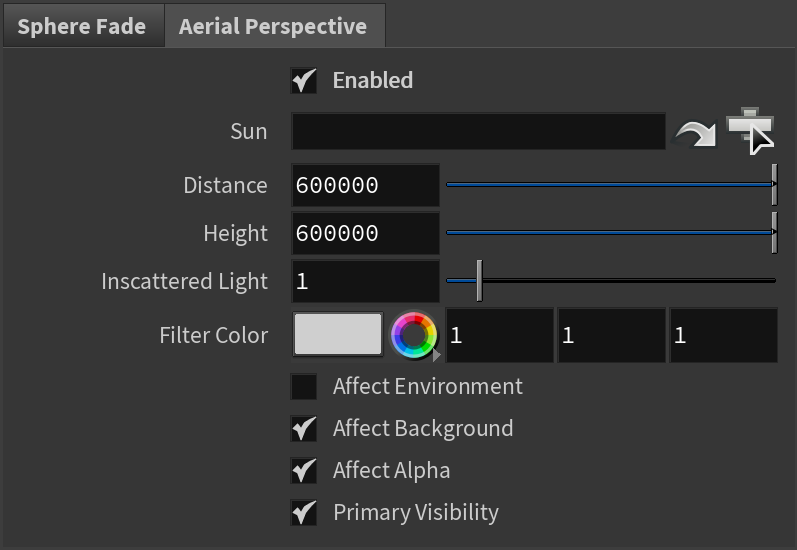The width and height of the screenshot is (797, 550).
Task: Open the node chooser icon for Sun
Action: pyautogui.click(x=751, y=131)
